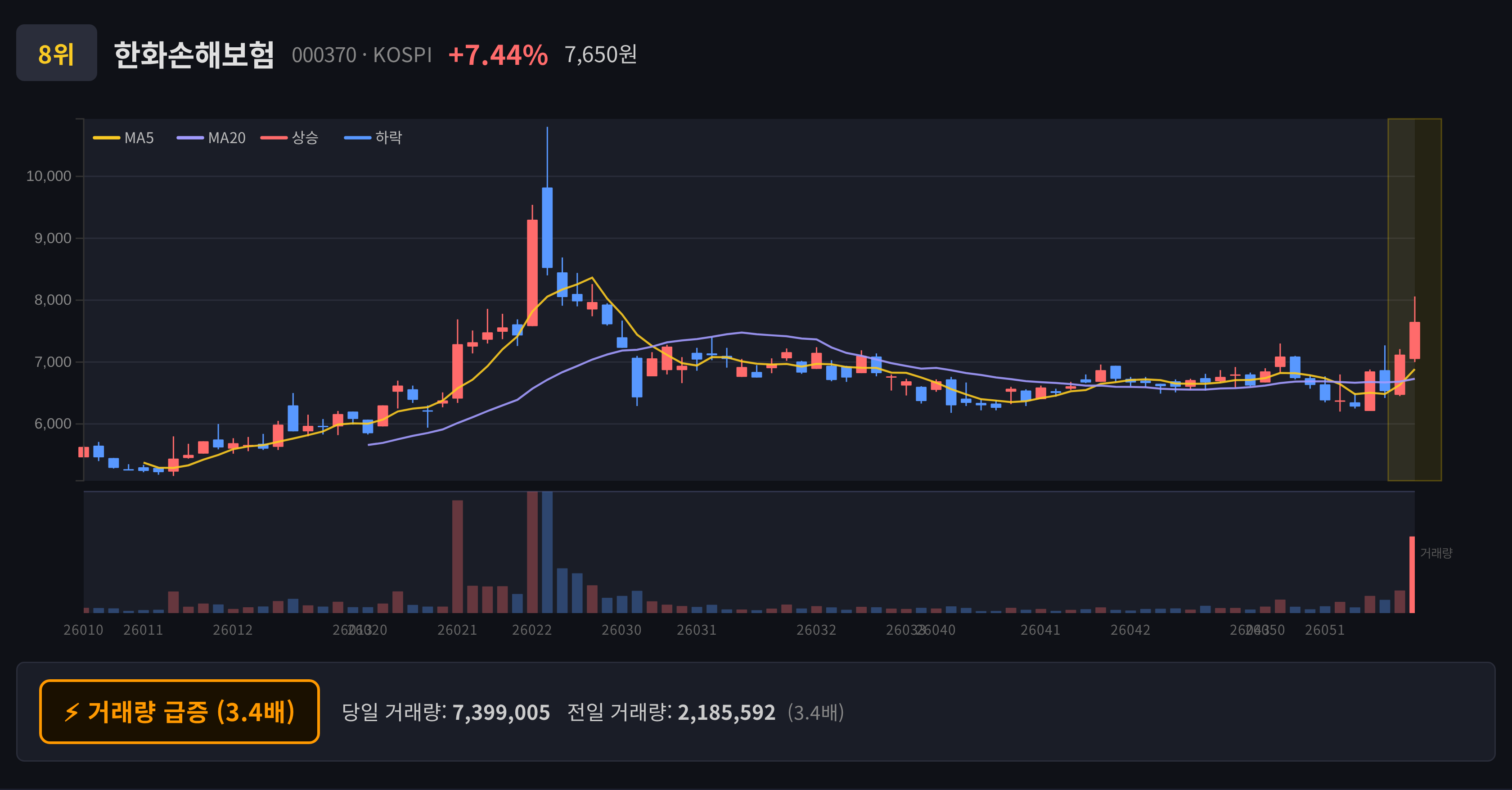The width and height of the screenshot is (1512, 790).
Task: Toggle the MA20 legend line
Action: coord(211,138)
